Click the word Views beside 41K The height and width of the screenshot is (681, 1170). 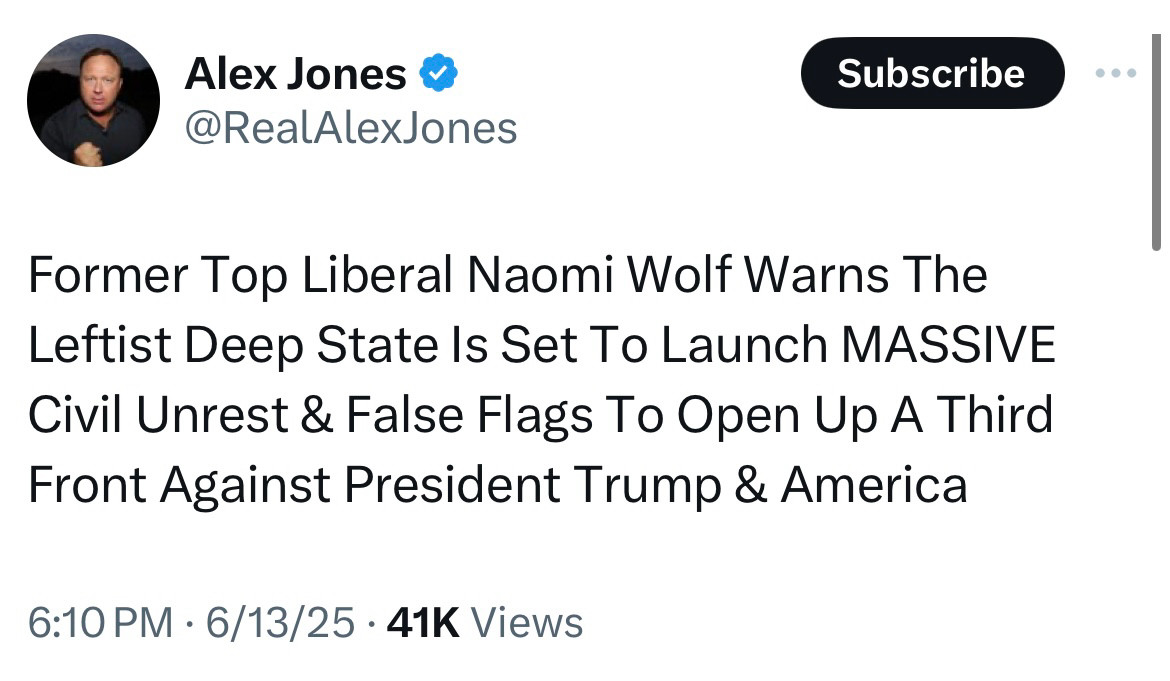[527, 623]
